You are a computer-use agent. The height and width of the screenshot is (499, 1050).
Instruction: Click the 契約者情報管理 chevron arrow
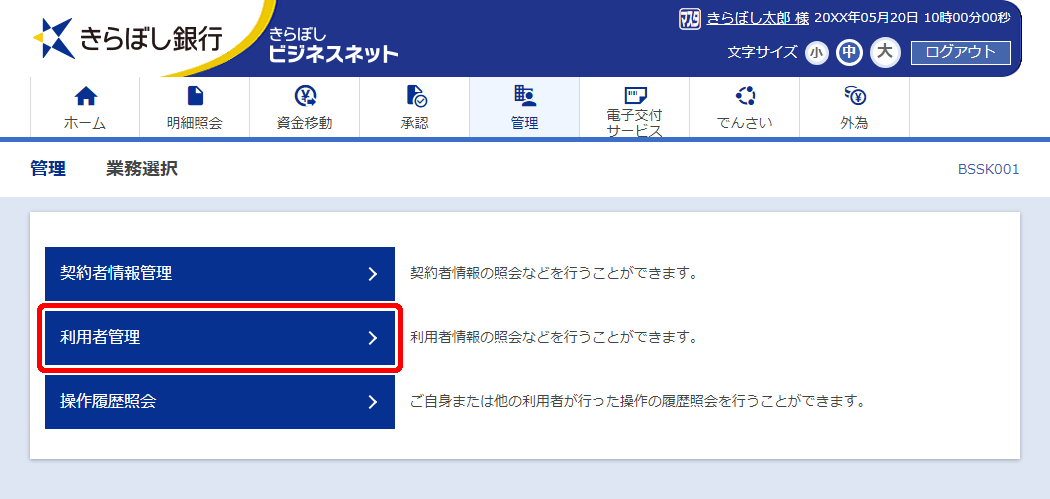(x=373, y=274)
